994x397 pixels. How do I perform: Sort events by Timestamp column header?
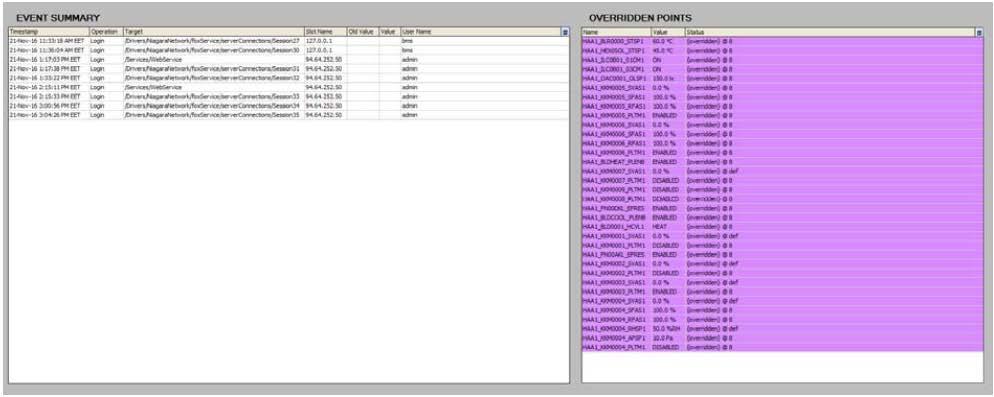[49, 31]
